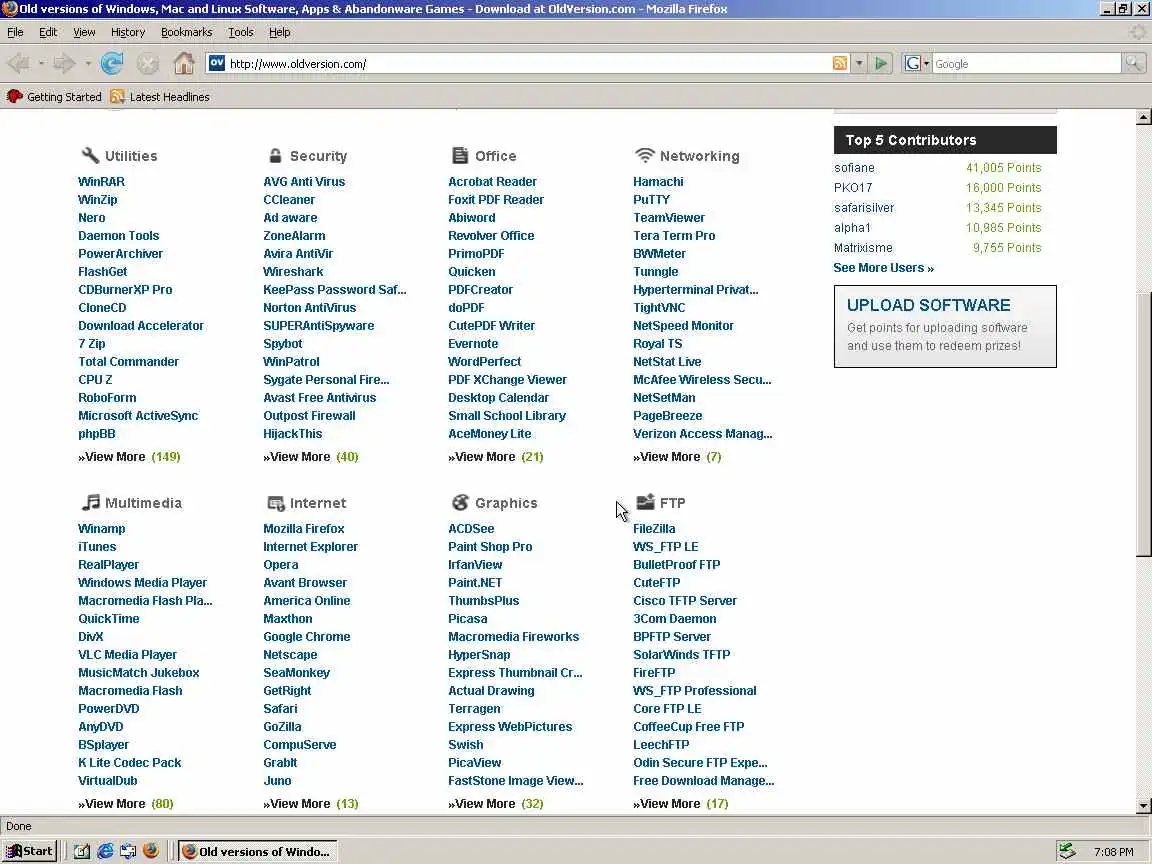Open the Google Chrome link

point(306,636)
